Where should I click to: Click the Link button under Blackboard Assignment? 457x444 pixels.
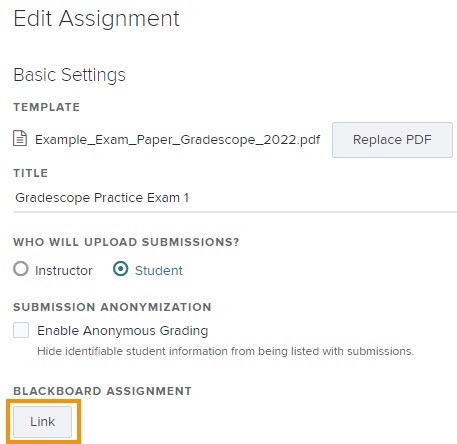point(42,422)
